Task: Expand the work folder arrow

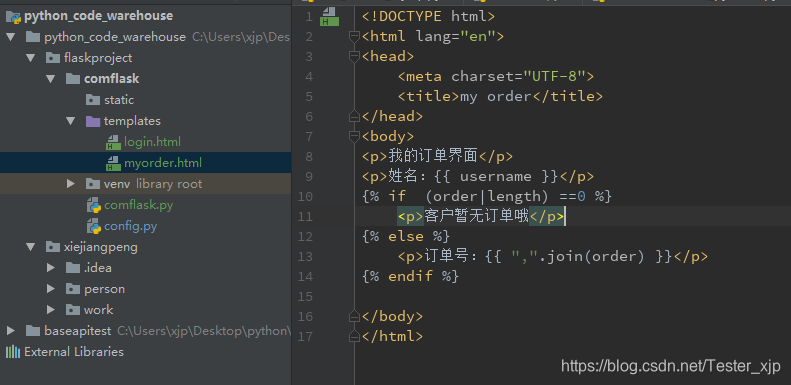Action: click(x=50, y=310)
